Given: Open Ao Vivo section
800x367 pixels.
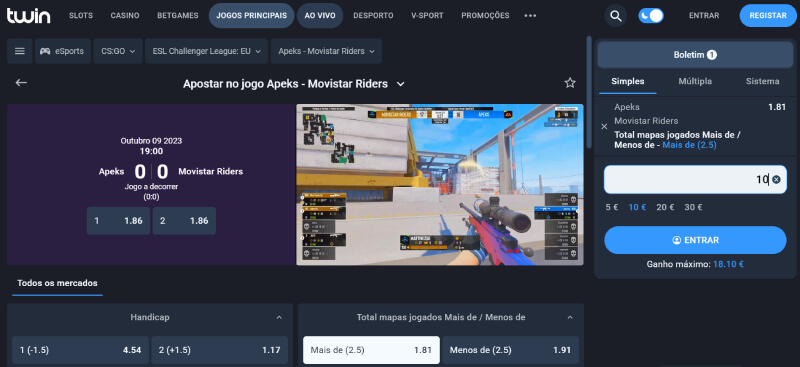Looking at the screenshot, I should click(x=320, y=16).
